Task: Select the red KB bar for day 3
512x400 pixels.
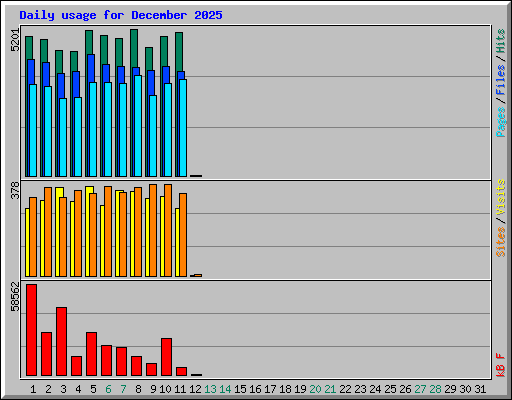Action: coord(61,341)
